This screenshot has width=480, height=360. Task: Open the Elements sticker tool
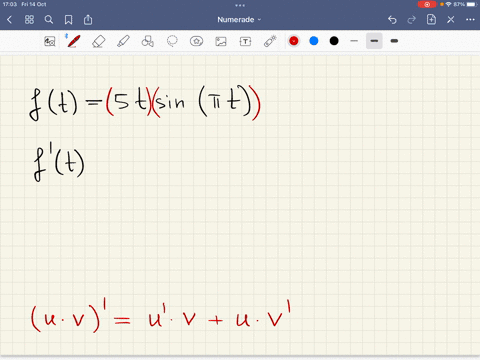(196, 41)
